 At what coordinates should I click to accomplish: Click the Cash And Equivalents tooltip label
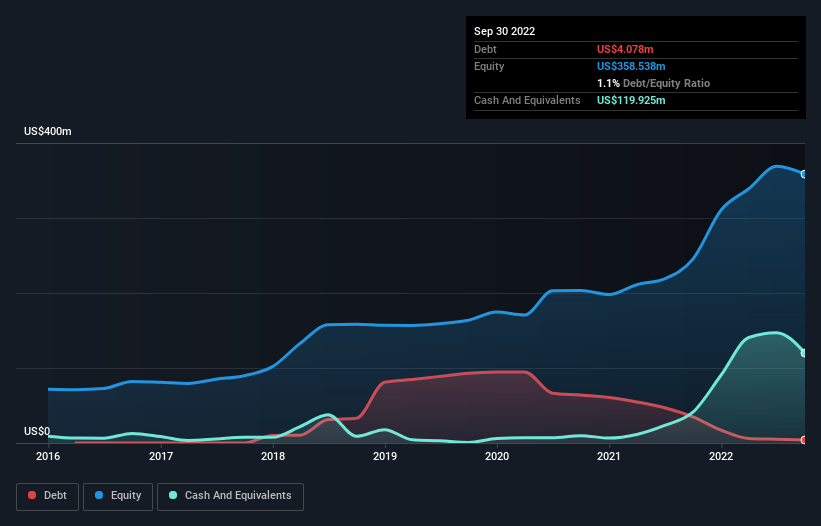(527, 100)
